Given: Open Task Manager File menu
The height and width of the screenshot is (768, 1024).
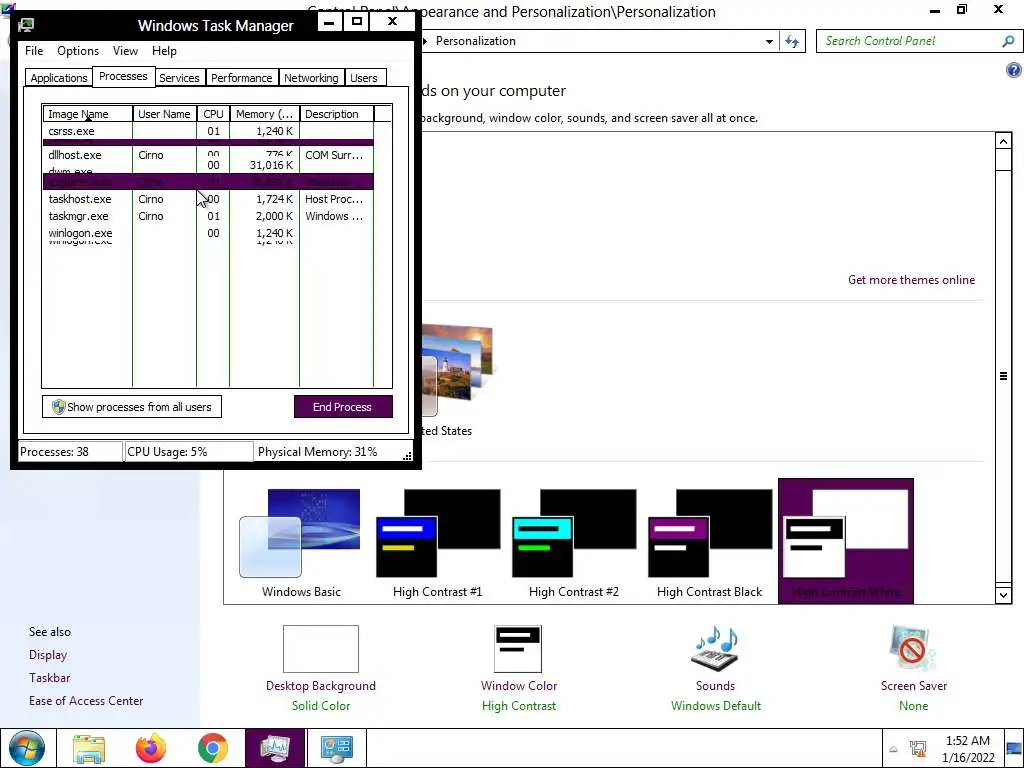Looking at the screenshot, I should [x=34, y=51].
